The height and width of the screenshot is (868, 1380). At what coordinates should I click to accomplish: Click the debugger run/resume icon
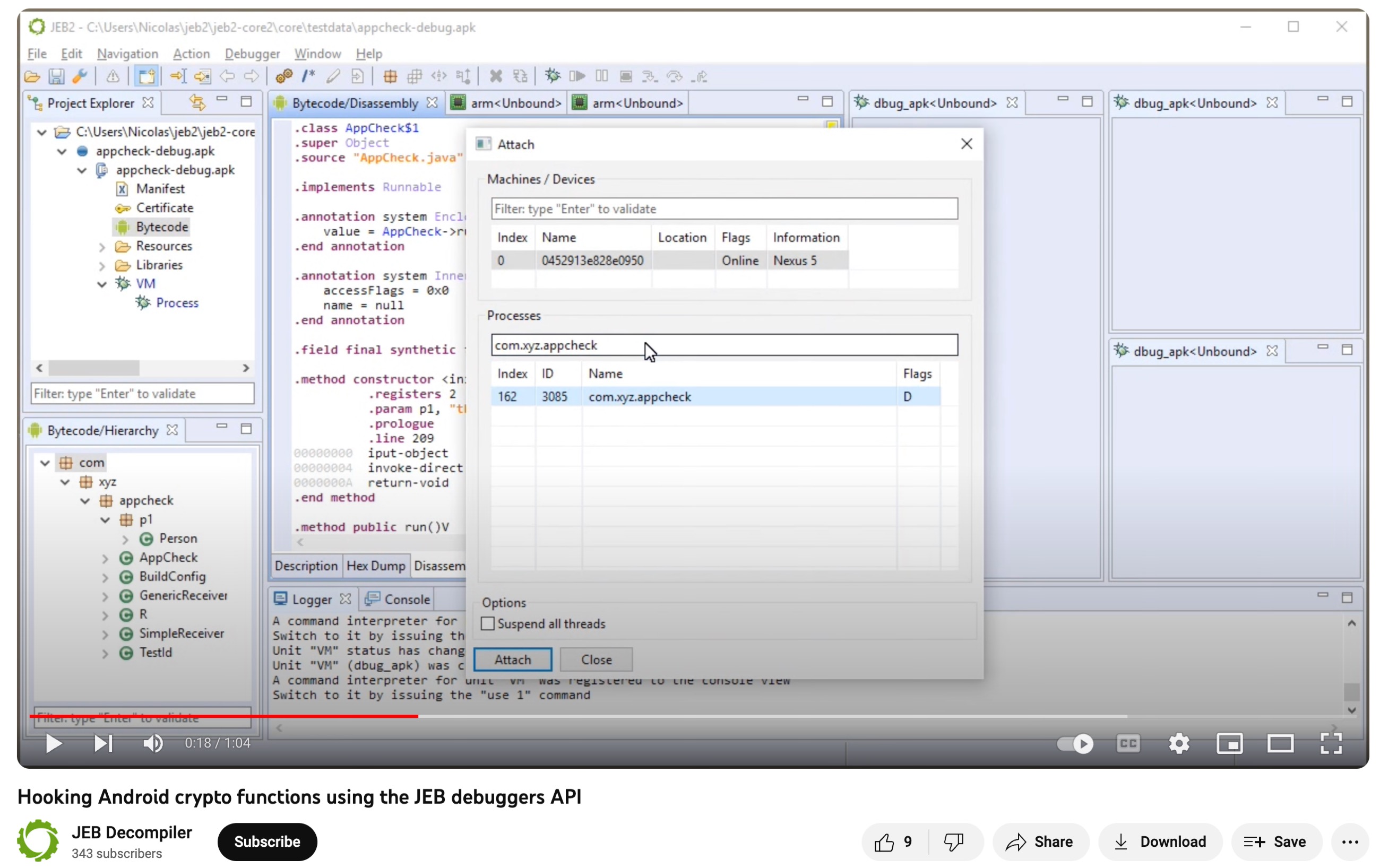click(577, 76)
